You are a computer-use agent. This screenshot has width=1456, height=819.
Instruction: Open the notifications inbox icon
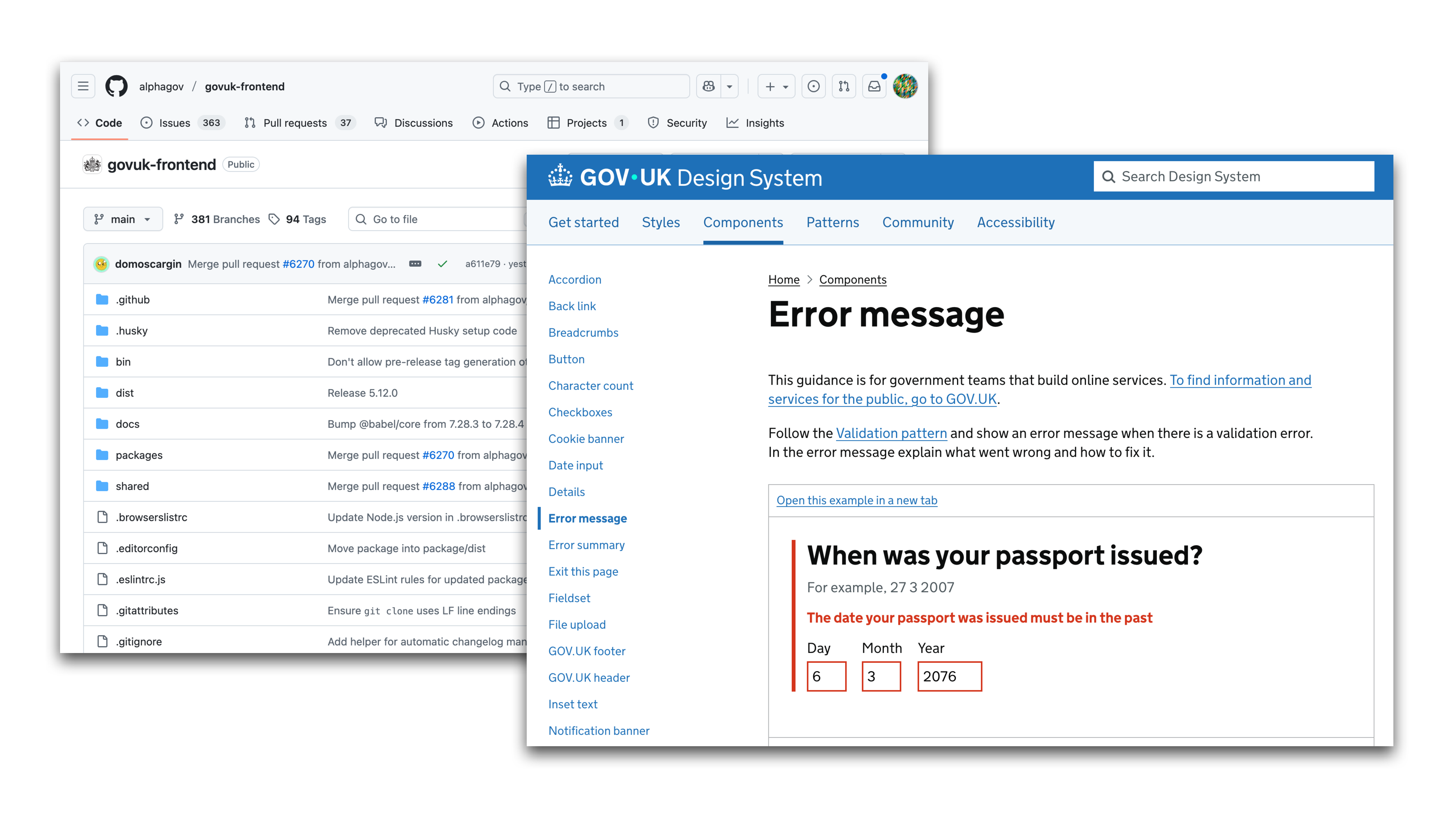(x=874, y=87)
